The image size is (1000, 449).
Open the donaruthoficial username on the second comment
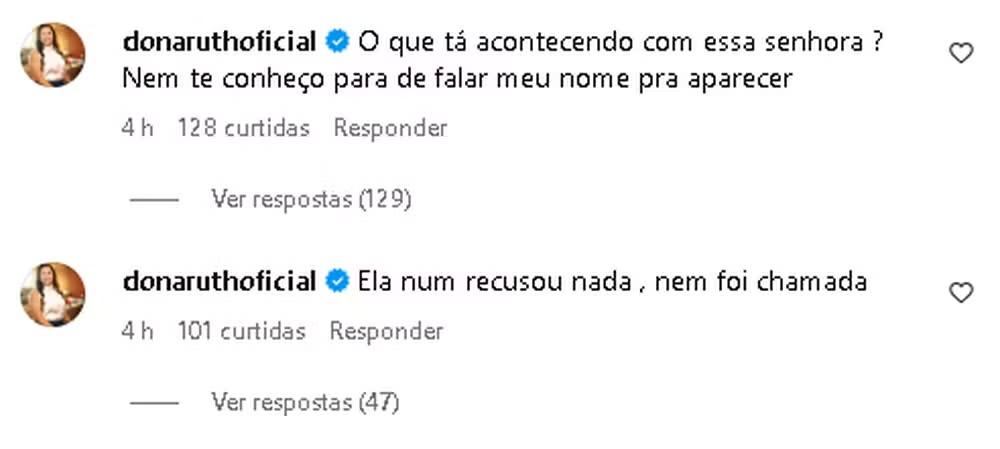tap(219, 281)
